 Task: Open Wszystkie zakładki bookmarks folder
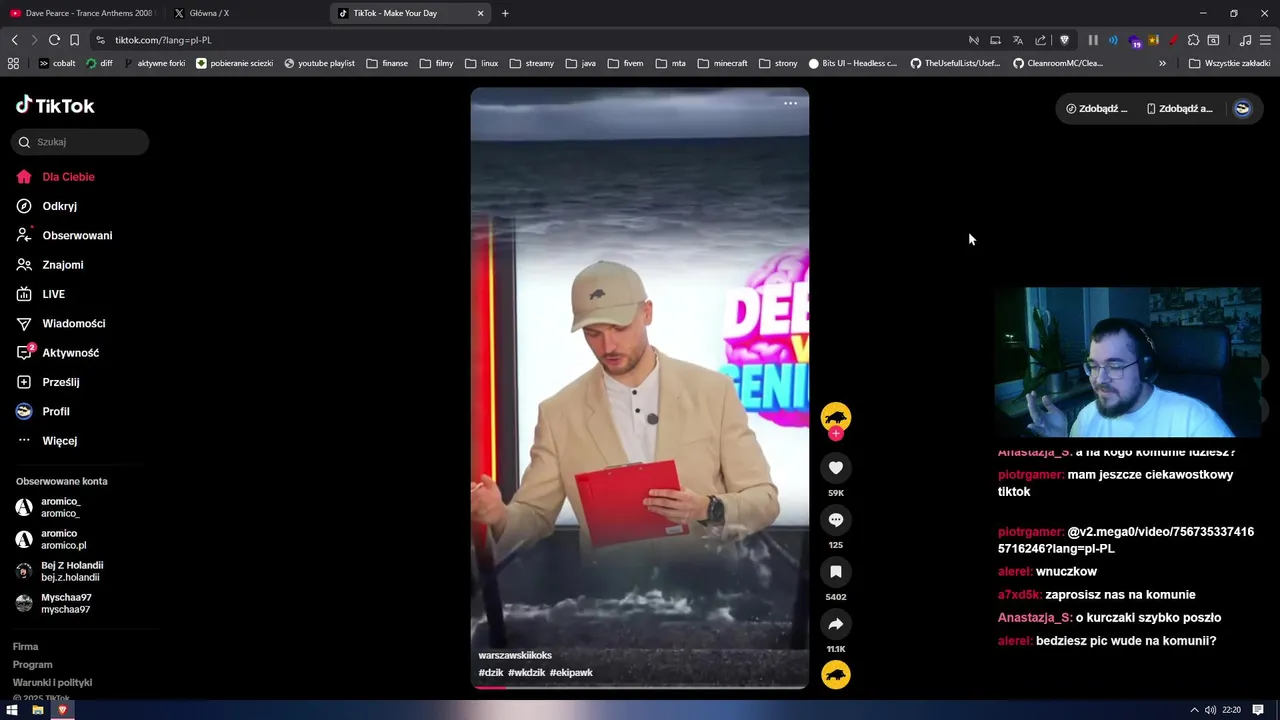coord(1229,63)
